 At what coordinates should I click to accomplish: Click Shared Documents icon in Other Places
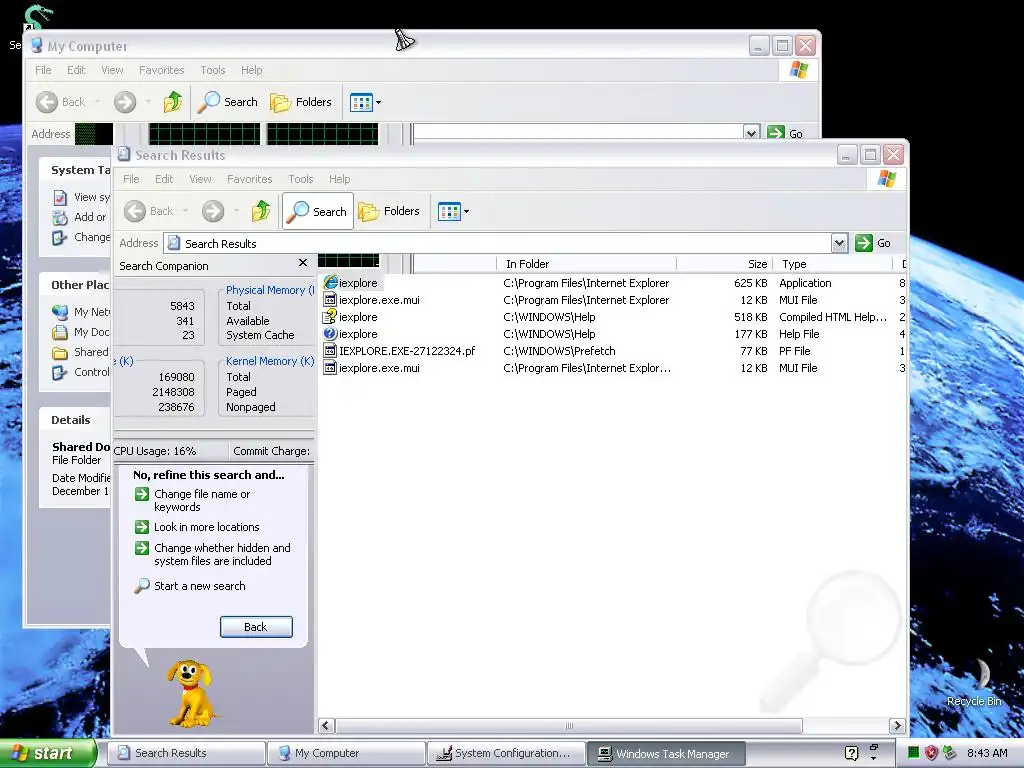(x=60, y=353)
